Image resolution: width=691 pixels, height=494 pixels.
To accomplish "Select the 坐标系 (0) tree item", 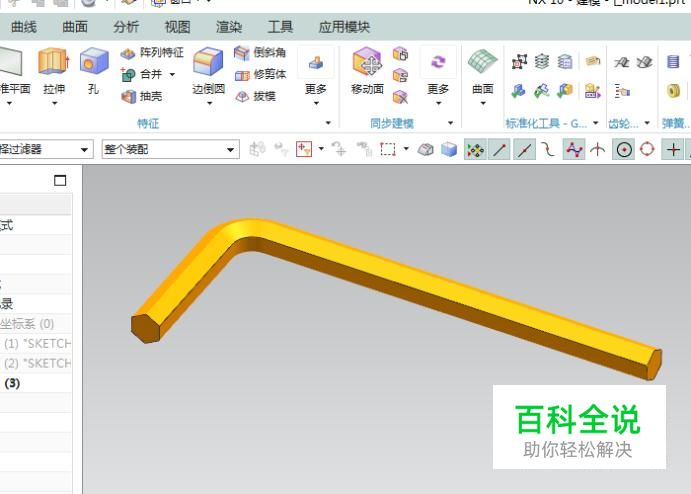I will pos(36,324).
